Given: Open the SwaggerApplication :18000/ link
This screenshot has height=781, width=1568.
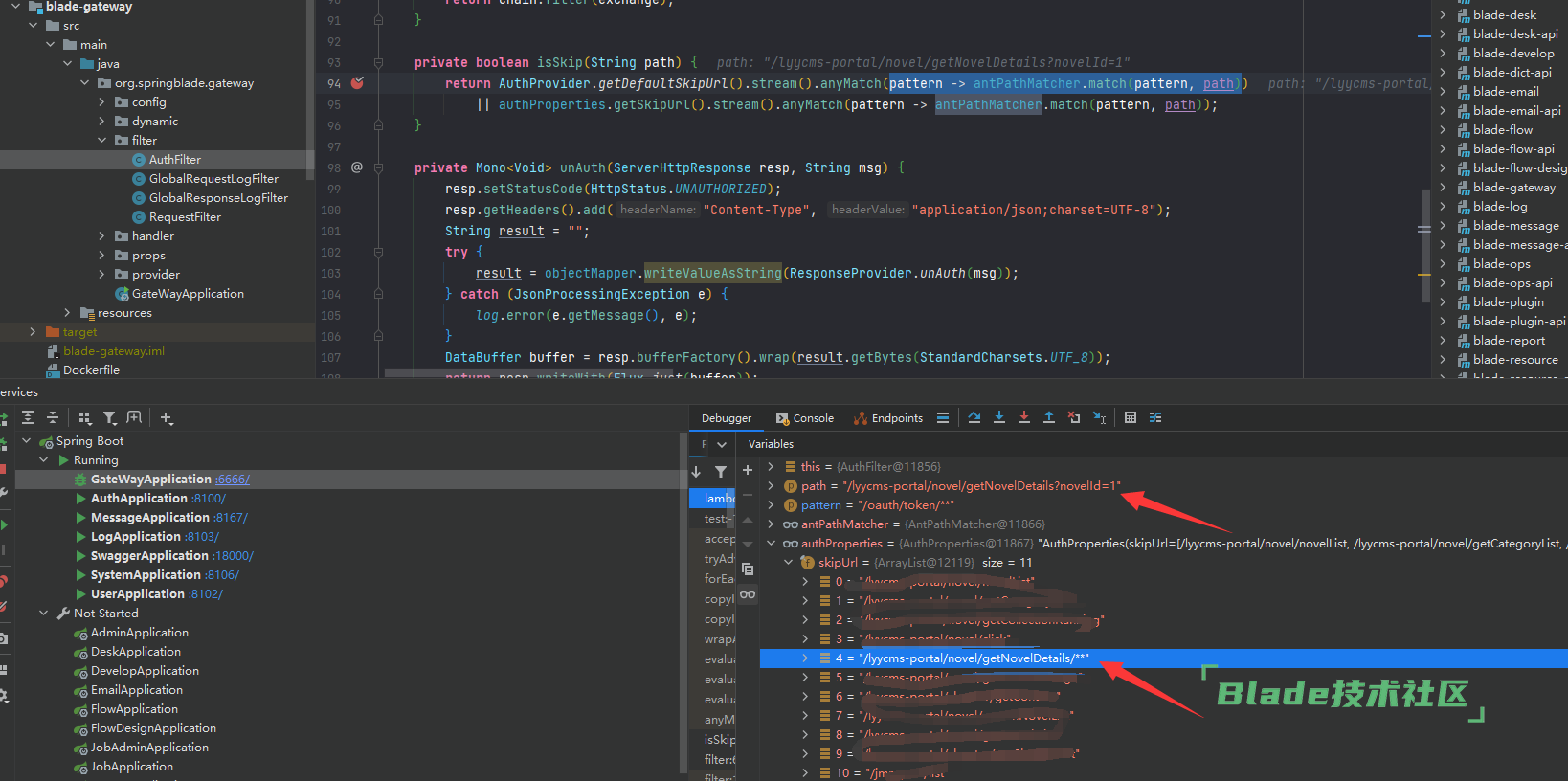Looking at the screenshot, I should click(x=233, y=556).
